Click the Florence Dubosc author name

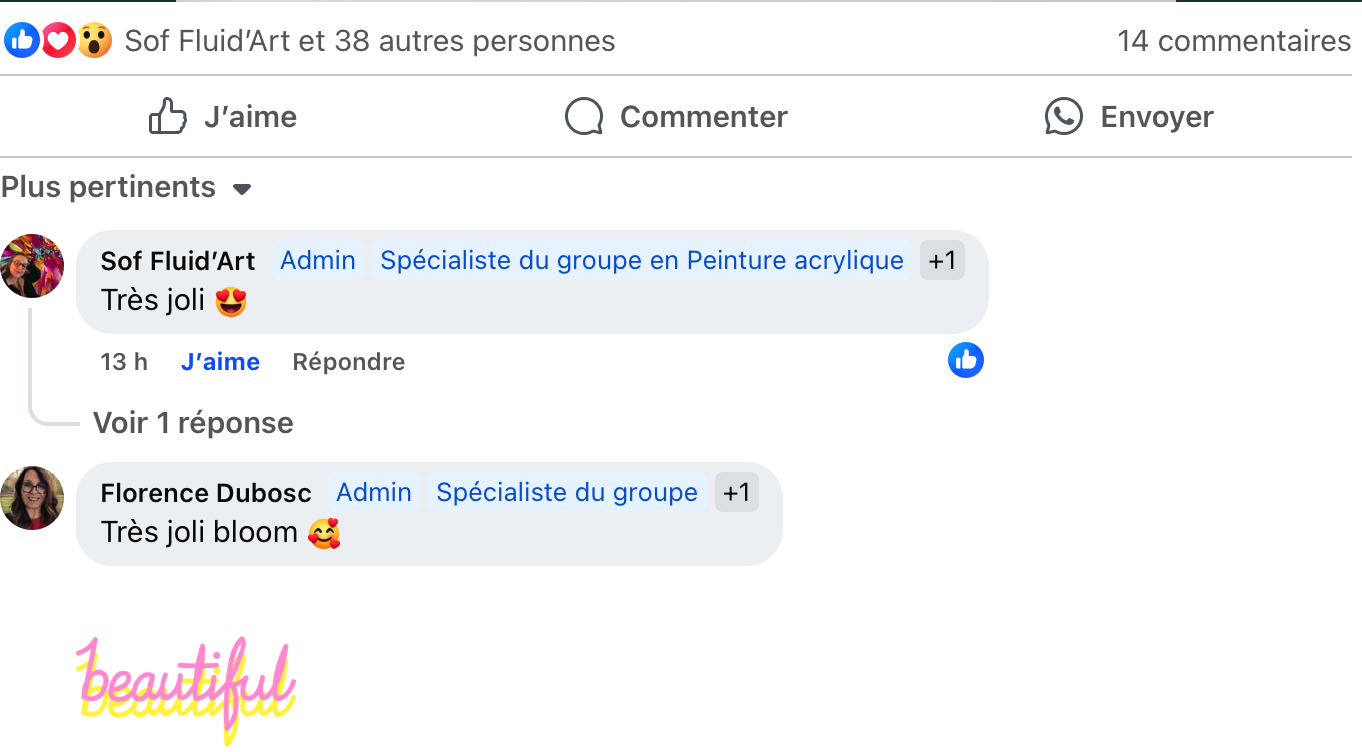coord(206,493)
